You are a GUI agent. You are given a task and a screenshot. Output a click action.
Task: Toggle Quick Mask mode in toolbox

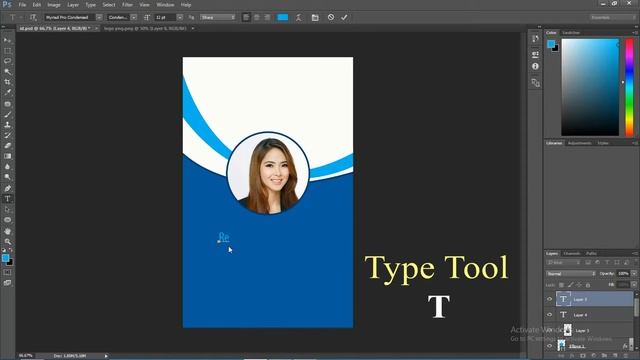click(7, 272)
